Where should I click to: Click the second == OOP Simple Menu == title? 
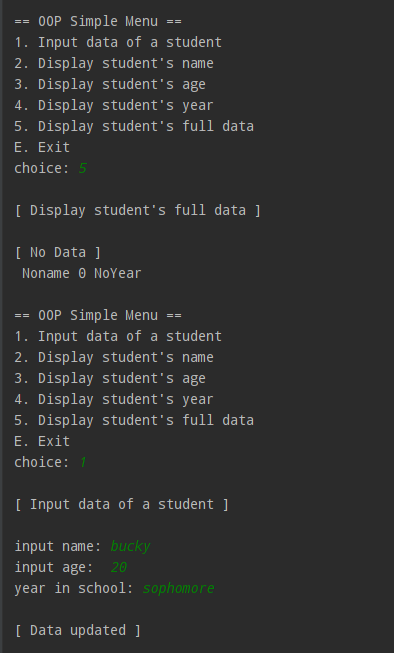tap(98, 315)
